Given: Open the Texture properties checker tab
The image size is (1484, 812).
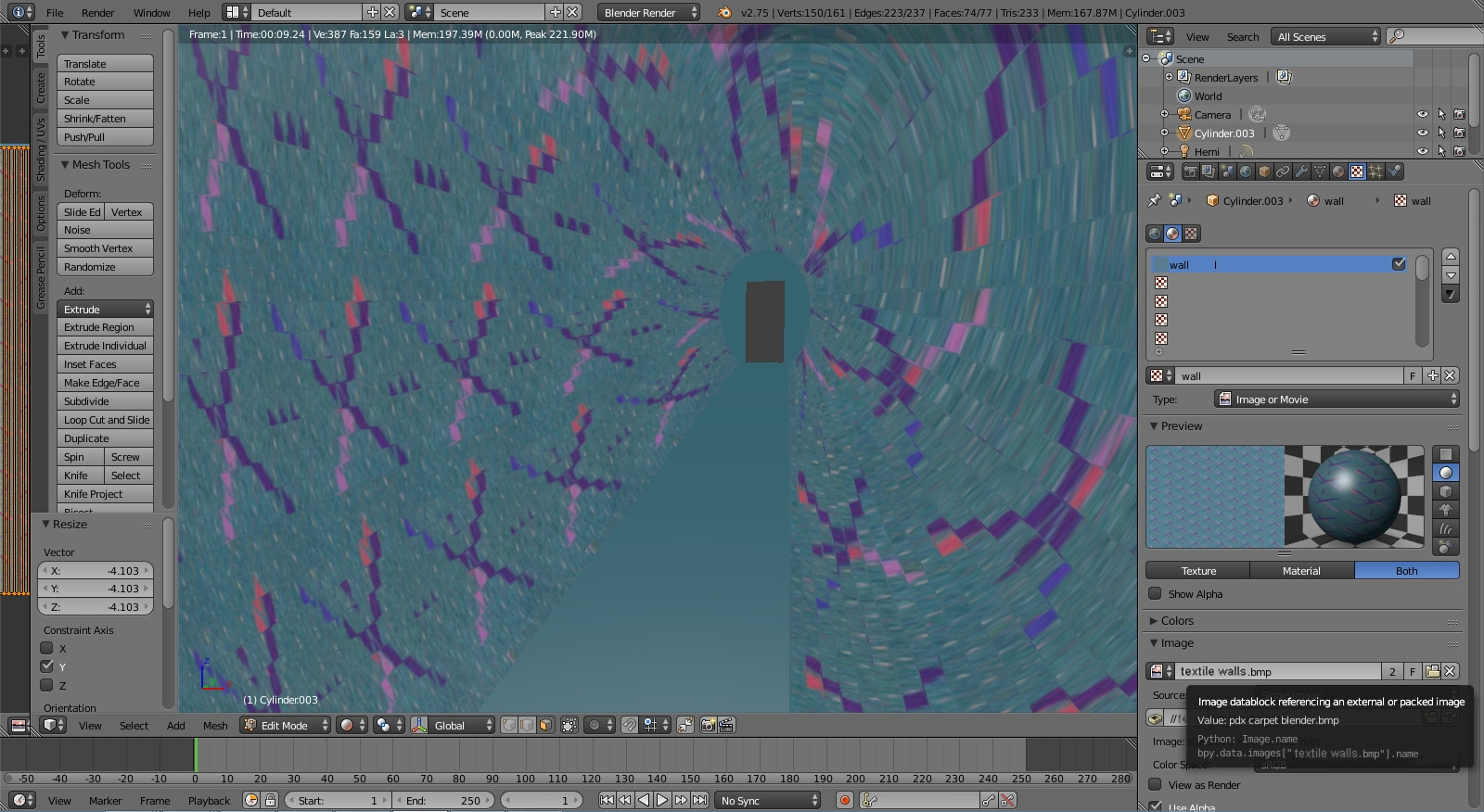Looking at the screenshot, I should pos(1357,171).
